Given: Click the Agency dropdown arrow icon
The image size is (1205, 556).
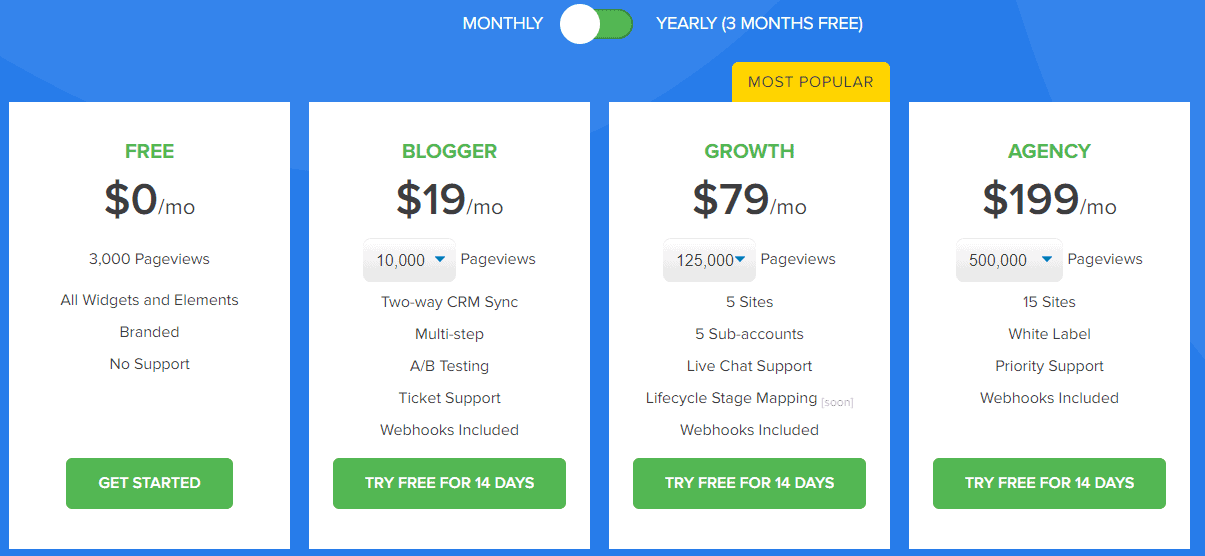Looking at the screenshot, I should pos(1047,259).
